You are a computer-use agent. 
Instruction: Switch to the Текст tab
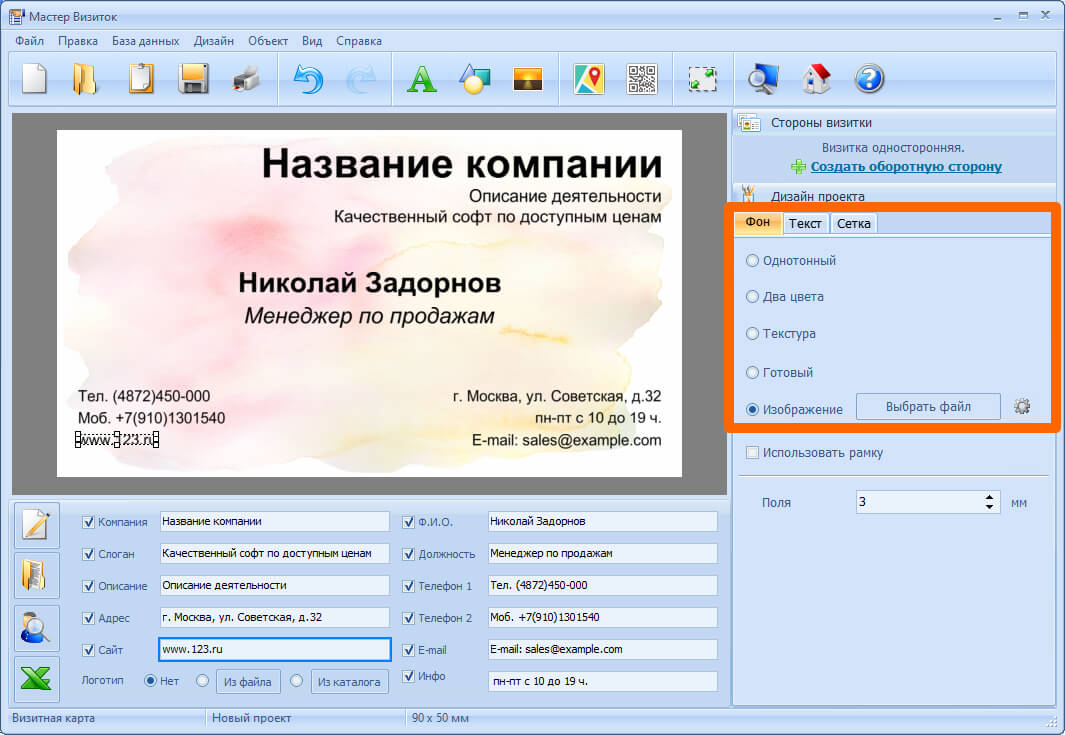point(805,223)
